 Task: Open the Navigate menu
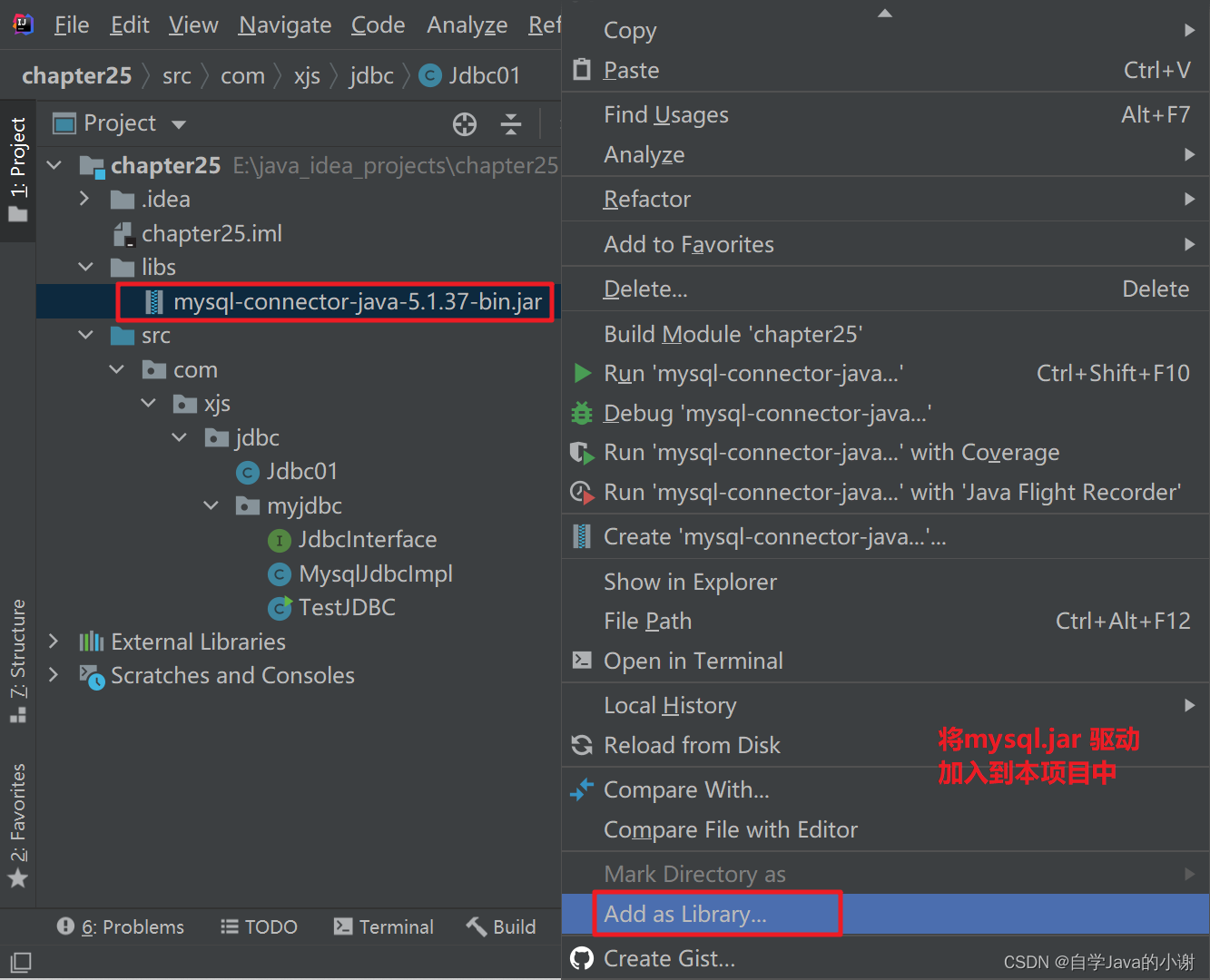click(285, 24)
